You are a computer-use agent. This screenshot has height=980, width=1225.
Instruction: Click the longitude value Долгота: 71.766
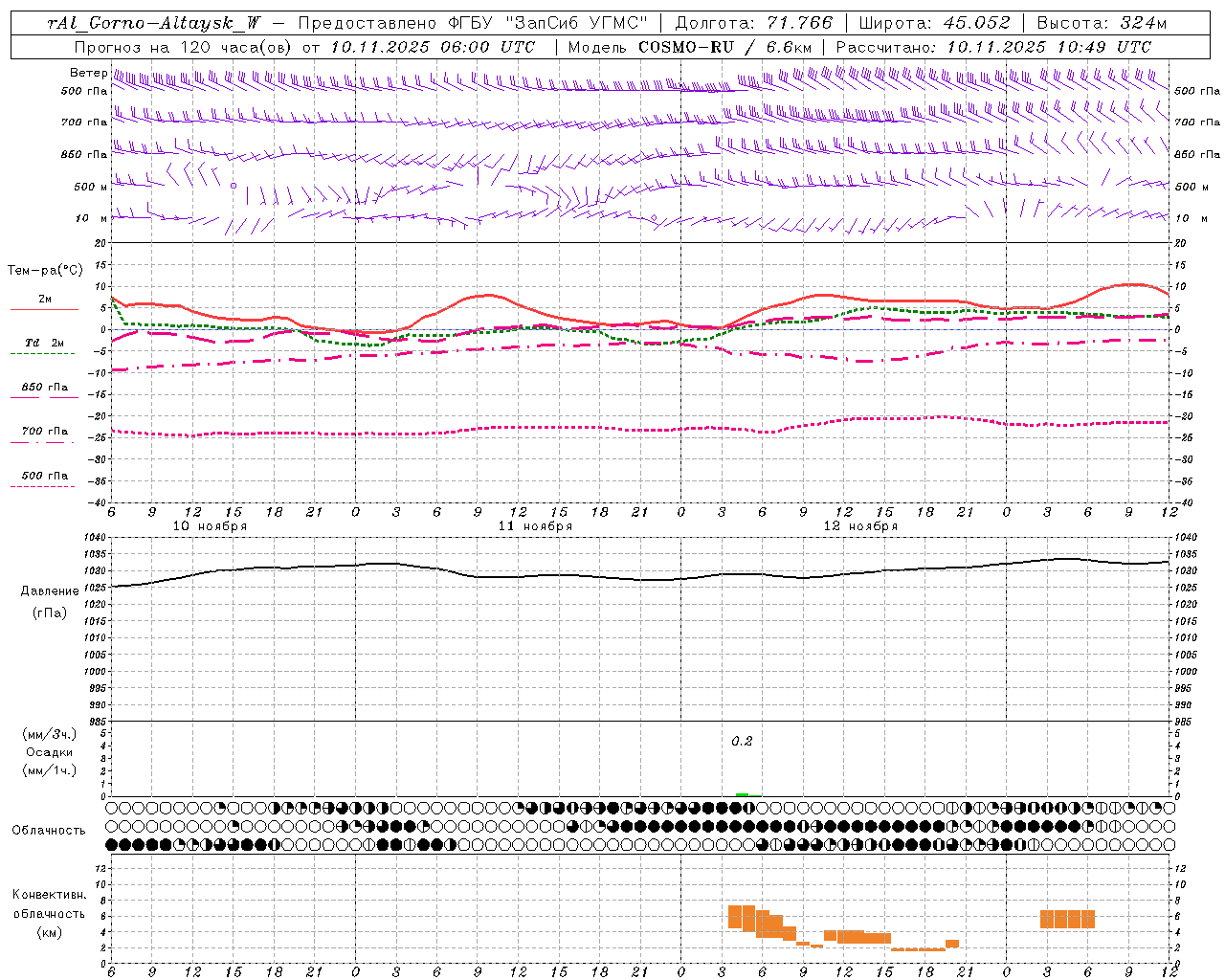754,23
